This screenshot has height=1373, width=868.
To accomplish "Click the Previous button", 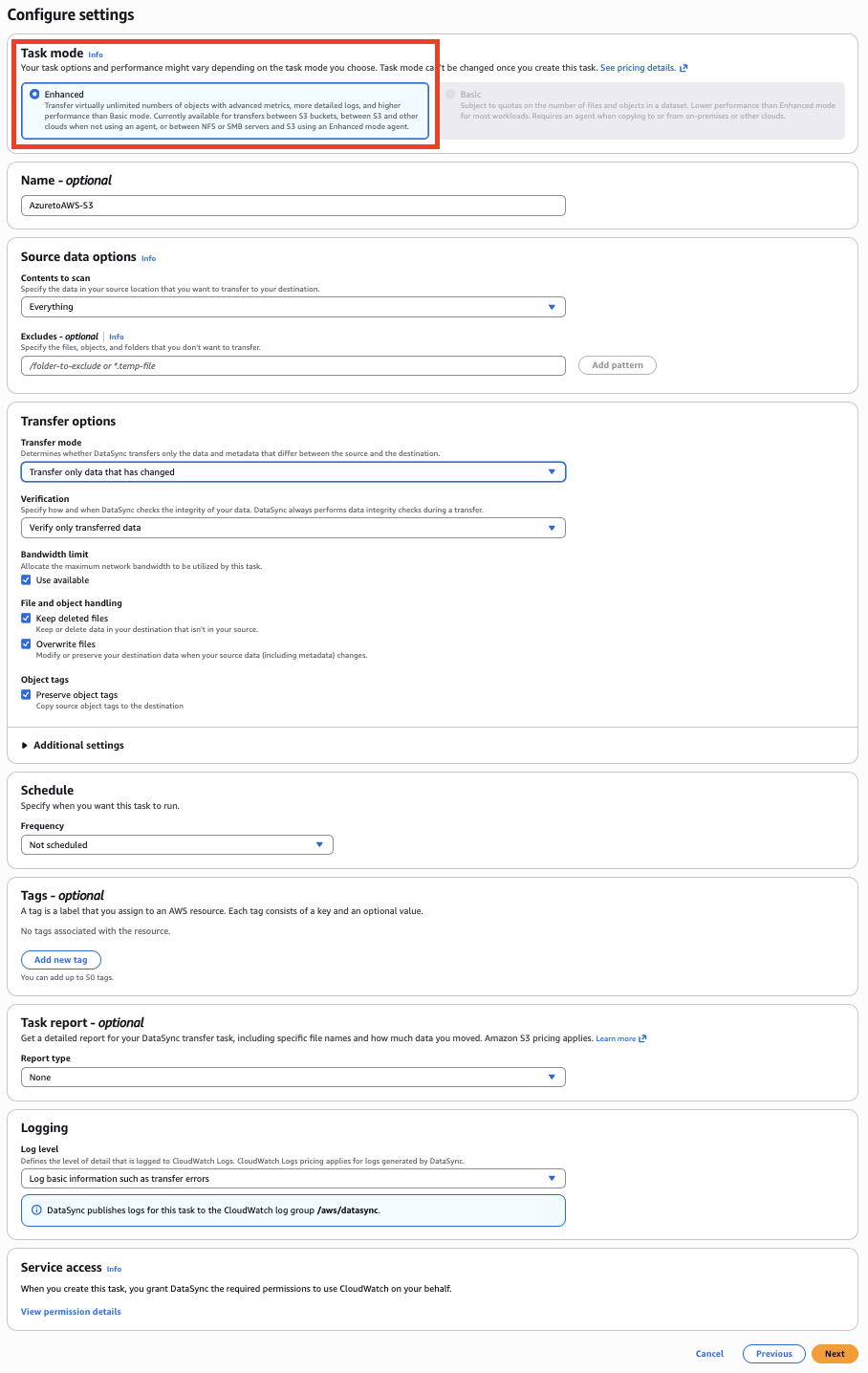I will coord(774,1354).
